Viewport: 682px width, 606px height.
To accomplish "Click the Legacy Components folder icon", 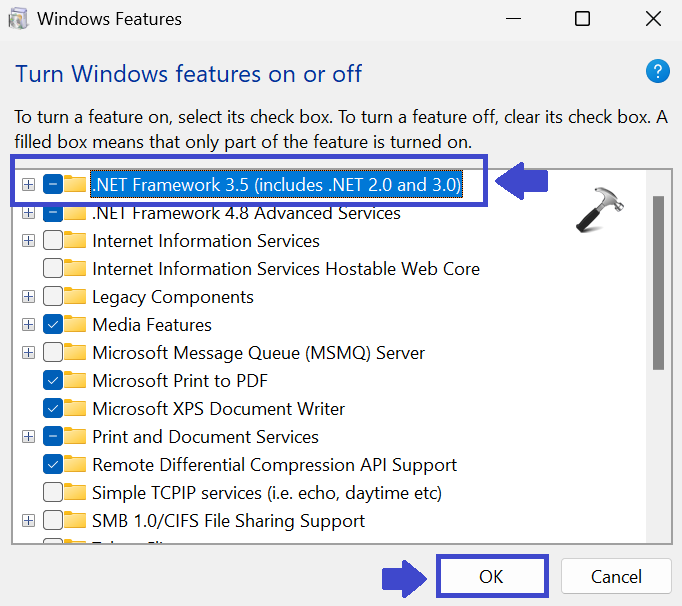I will point(75,297).
